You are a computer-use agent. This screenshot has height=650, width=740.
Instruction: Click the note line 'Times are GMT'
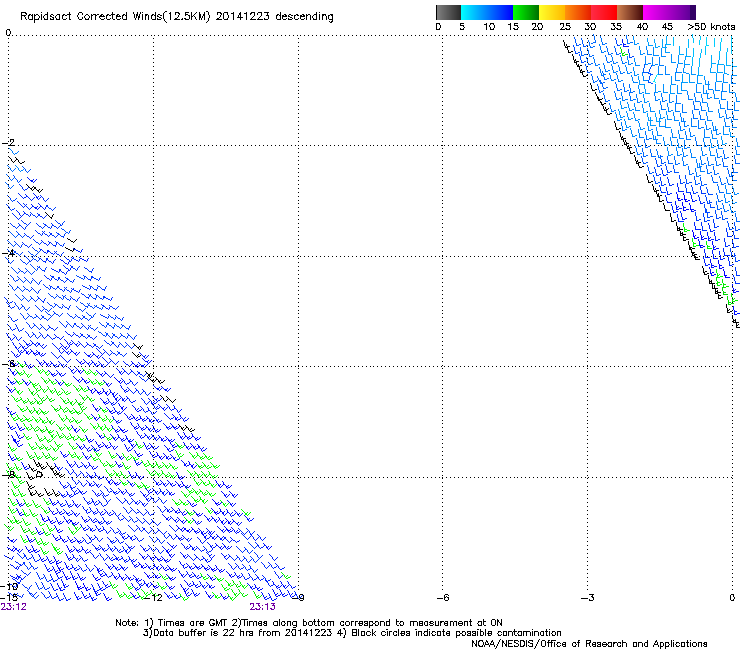click(309, 623)
